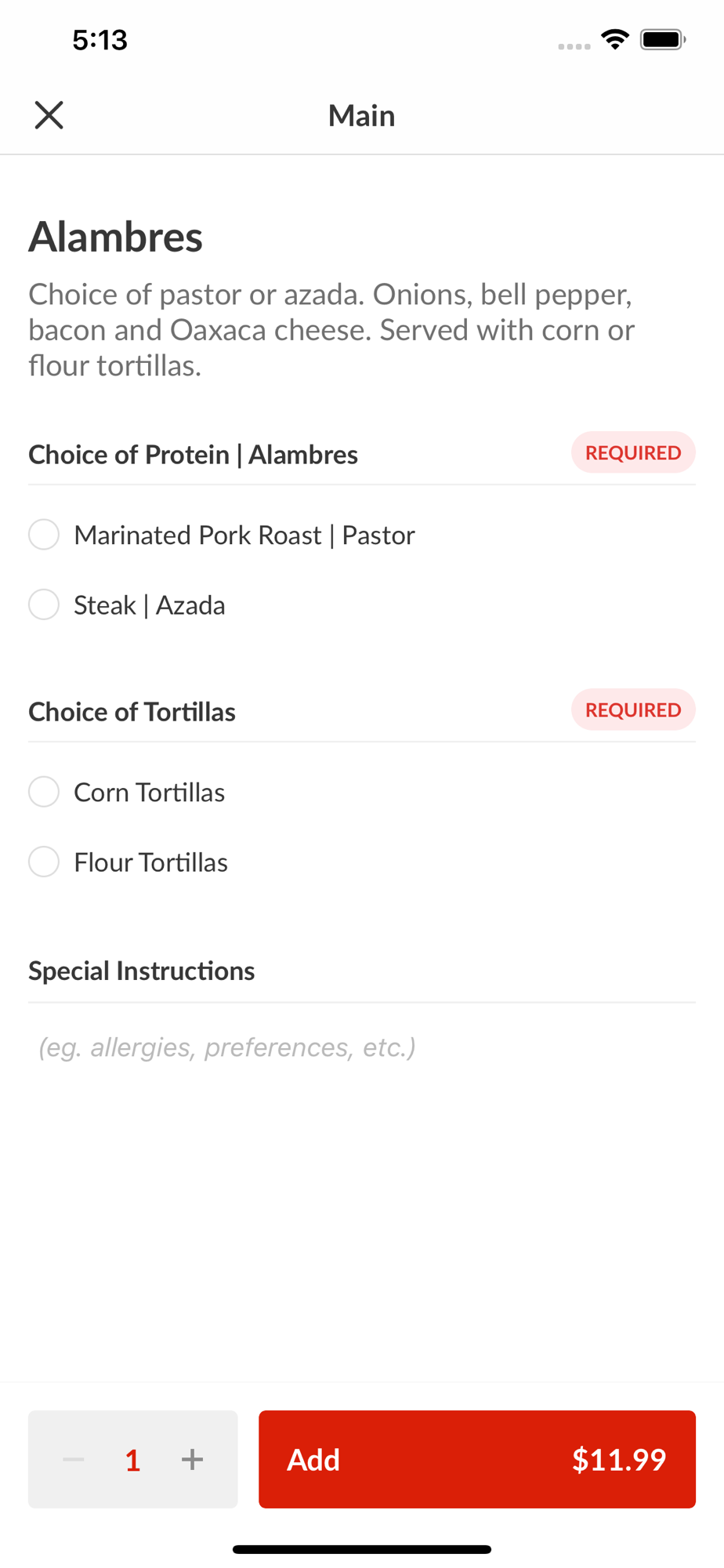The height and width of the screenshot is (1568, 724).
Task: Choose Steak | Azada as protein
Action: (x=44, y=604)
